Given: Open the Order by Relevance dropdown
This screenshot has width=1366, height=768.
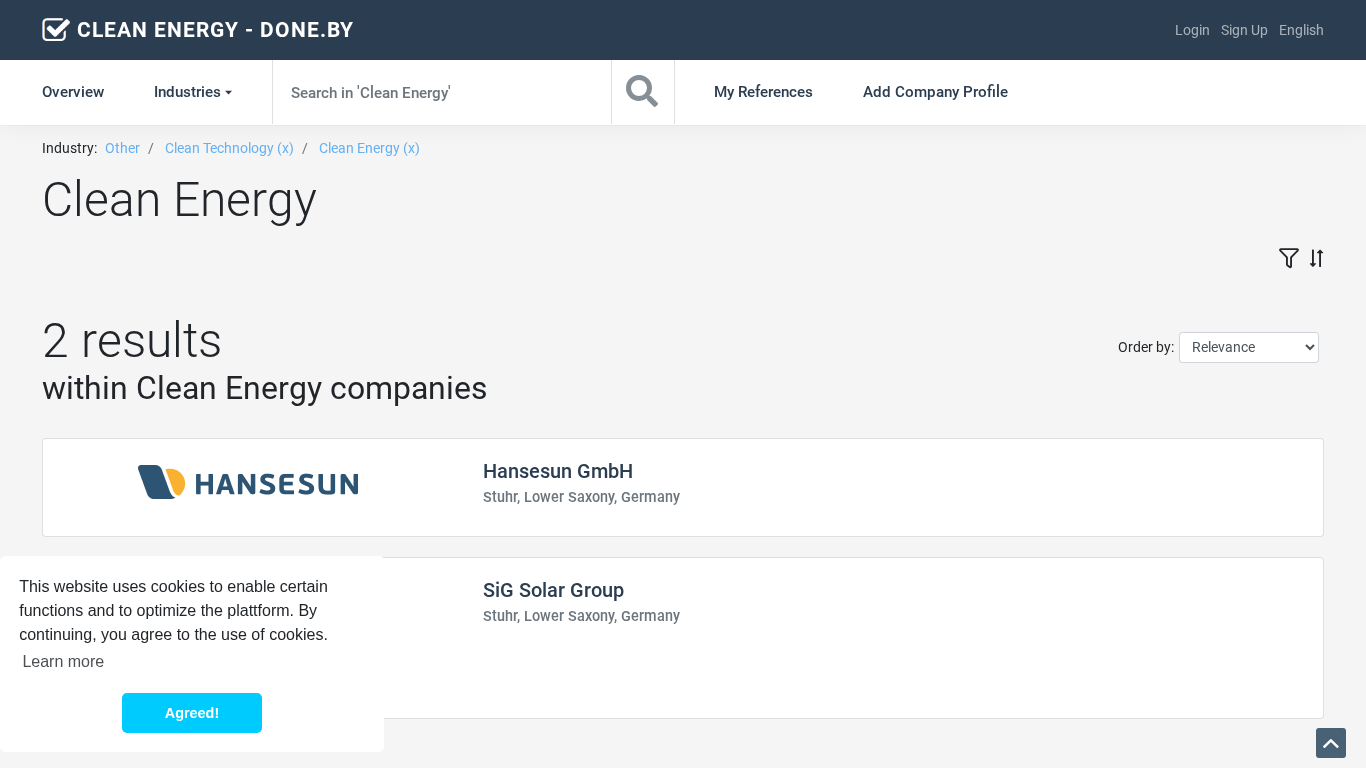Looking at the screenshot, I should tap(1248, 347).
